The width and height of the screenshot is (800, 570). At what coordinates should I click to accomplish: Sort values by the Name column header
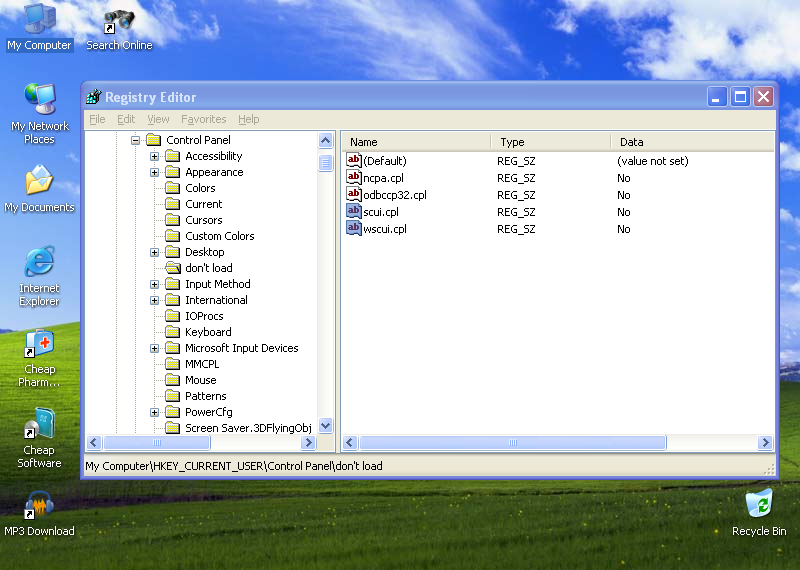point(416,142)
